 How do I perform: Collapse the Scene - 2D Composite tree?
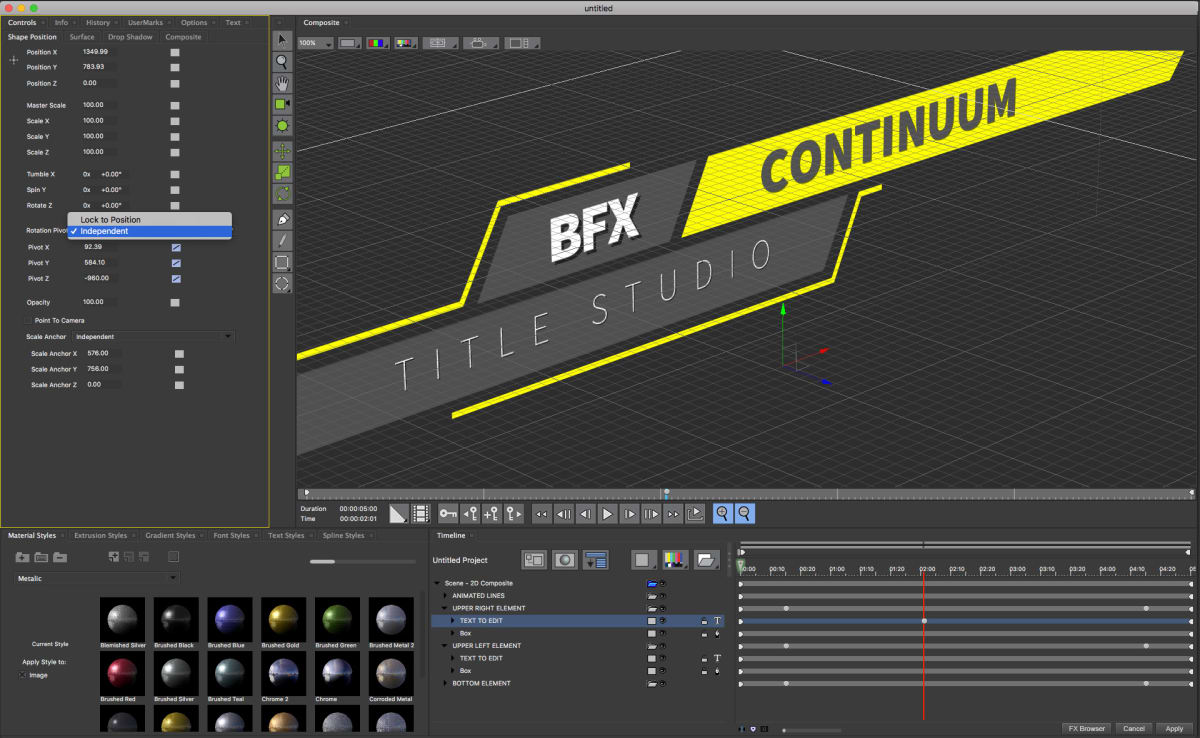pyautogui.click(x=437, y=583)
